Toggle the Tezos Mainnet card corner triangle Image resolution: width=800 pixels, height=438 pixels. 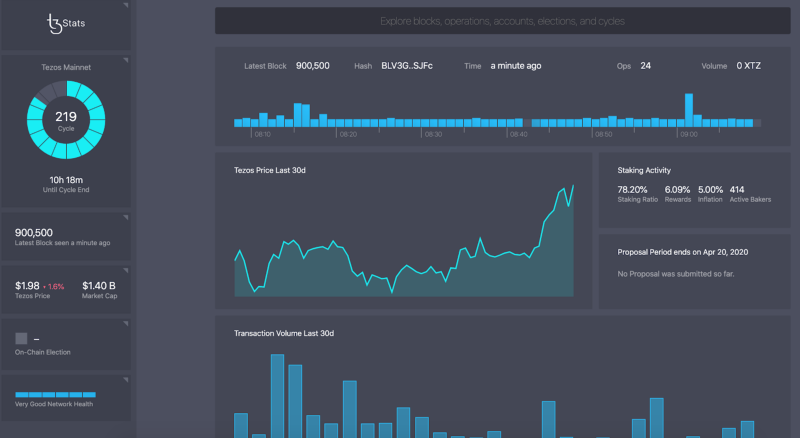pos(126,60)
